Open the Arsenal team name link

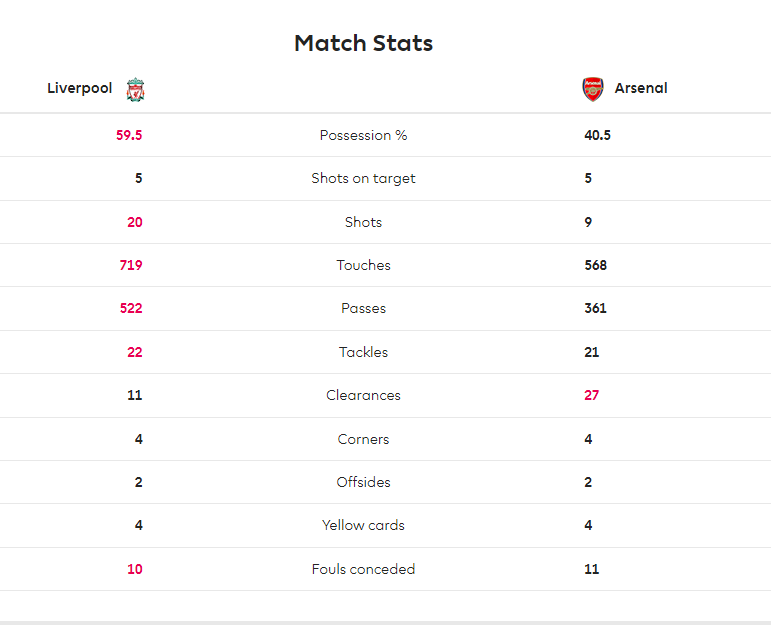[641, 88]
